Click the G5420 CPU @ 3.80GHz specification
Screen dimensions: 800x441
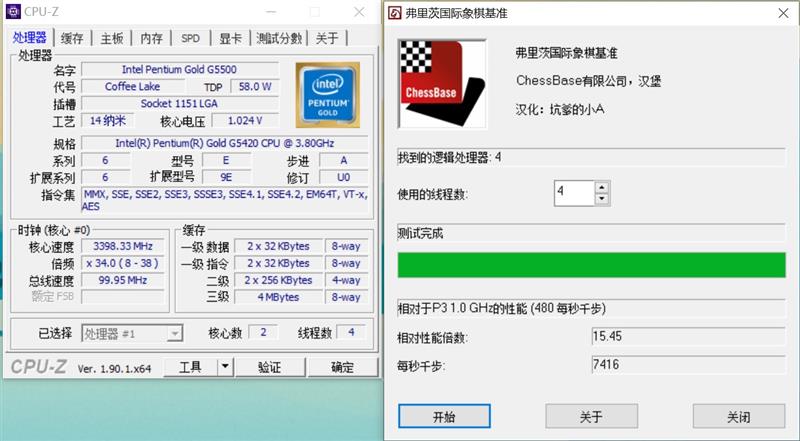(224, 143)
